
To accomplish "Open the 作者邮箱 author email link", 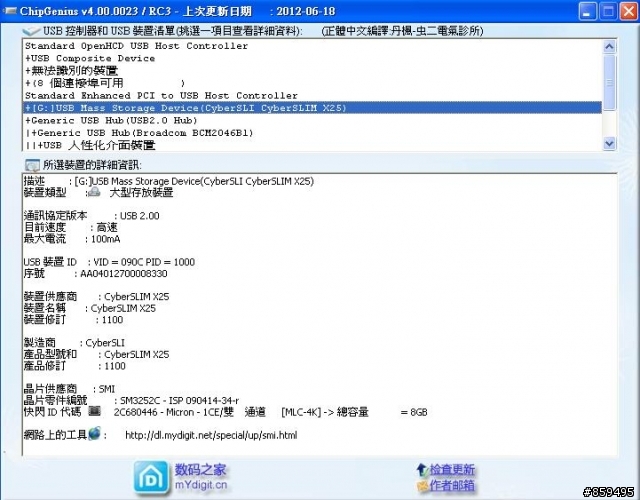I will 452,485.
